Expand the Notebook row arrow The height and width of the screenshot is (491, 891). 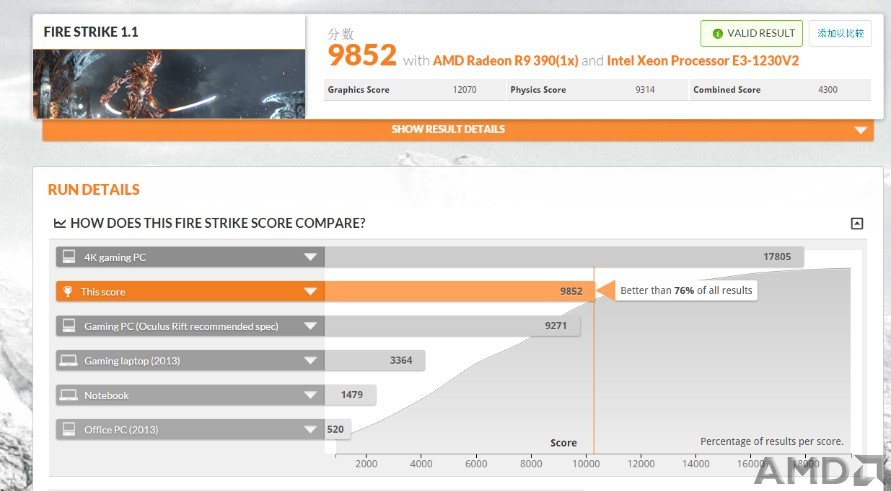coord(310,395)
